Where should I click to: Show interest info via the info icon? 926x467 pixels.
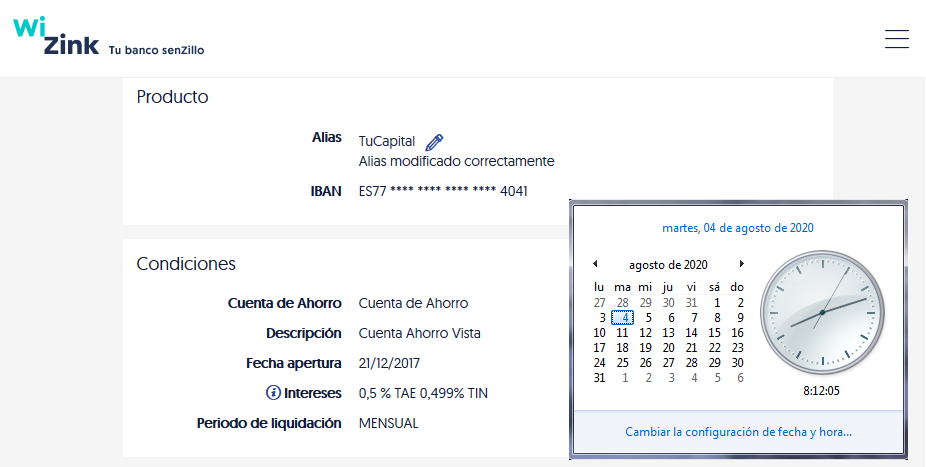[274, 393]
